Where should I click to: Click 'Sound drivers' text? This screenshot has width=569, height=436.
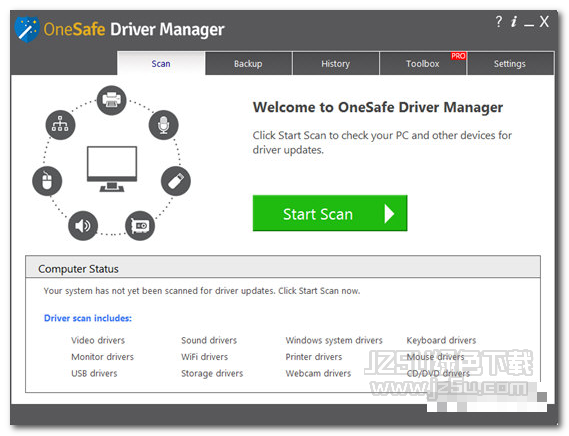point(209,340)
